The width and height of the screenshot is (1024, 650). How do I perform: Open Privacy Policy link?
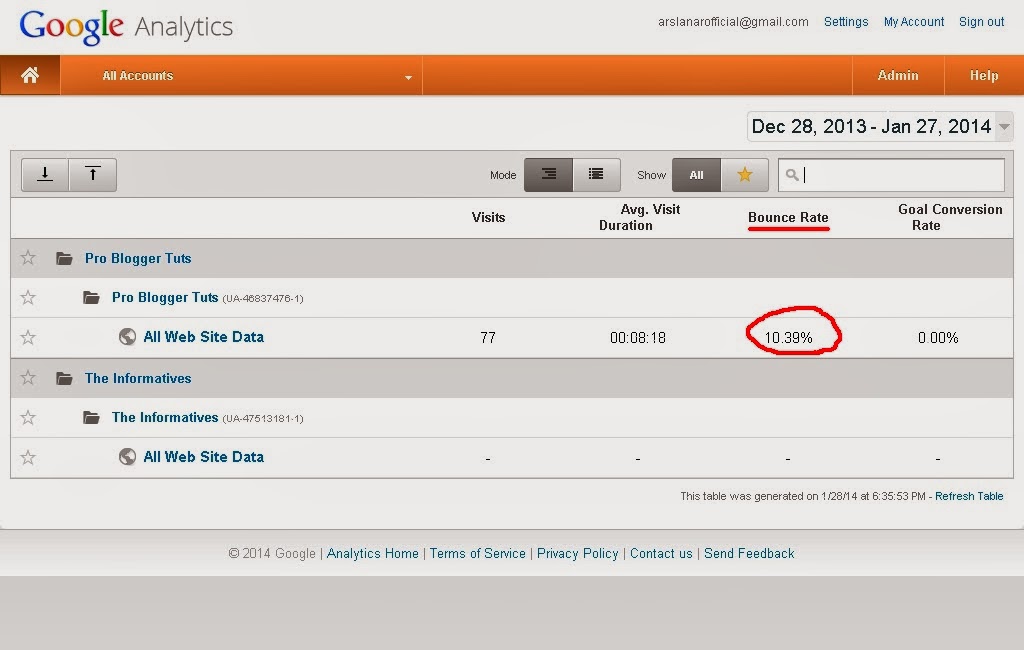pos(577,553)
